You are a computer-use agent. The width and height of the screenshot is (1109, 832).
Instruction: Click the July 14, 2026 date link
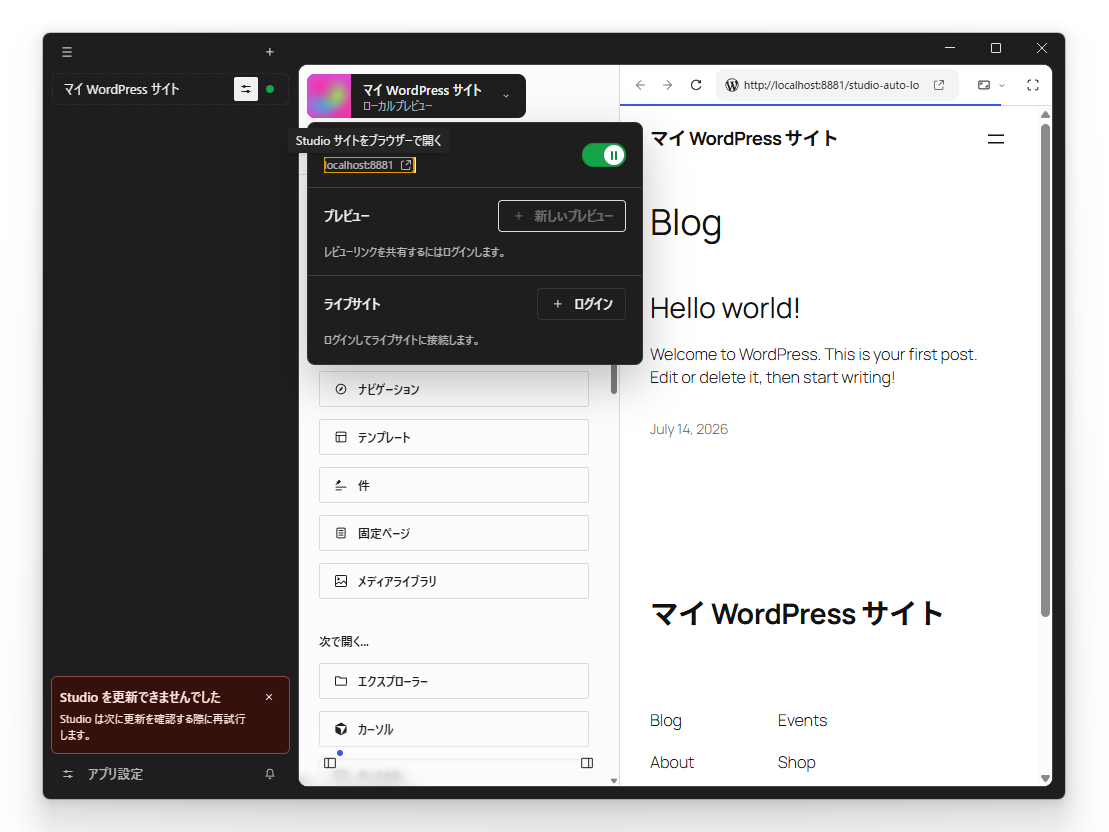pyautogui.click(x=689, y=429)
